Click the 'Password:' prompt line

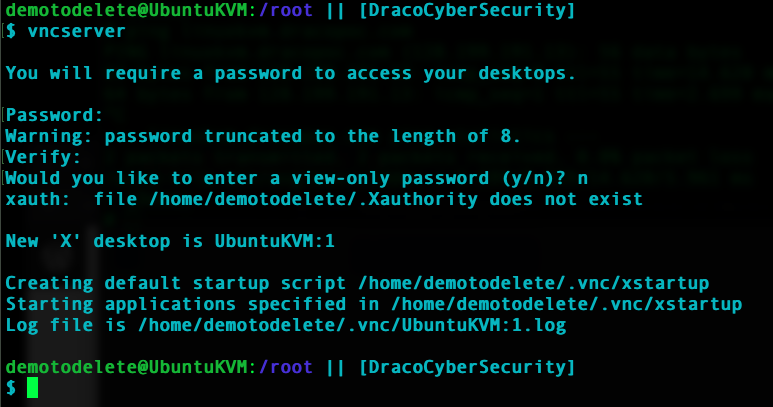[x=54, y=115]
